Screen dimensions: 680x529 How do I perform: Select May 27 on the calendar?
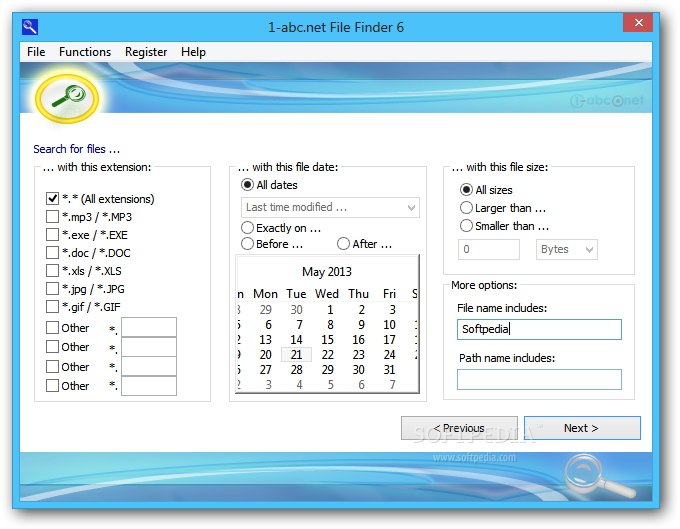pos(265,369)
